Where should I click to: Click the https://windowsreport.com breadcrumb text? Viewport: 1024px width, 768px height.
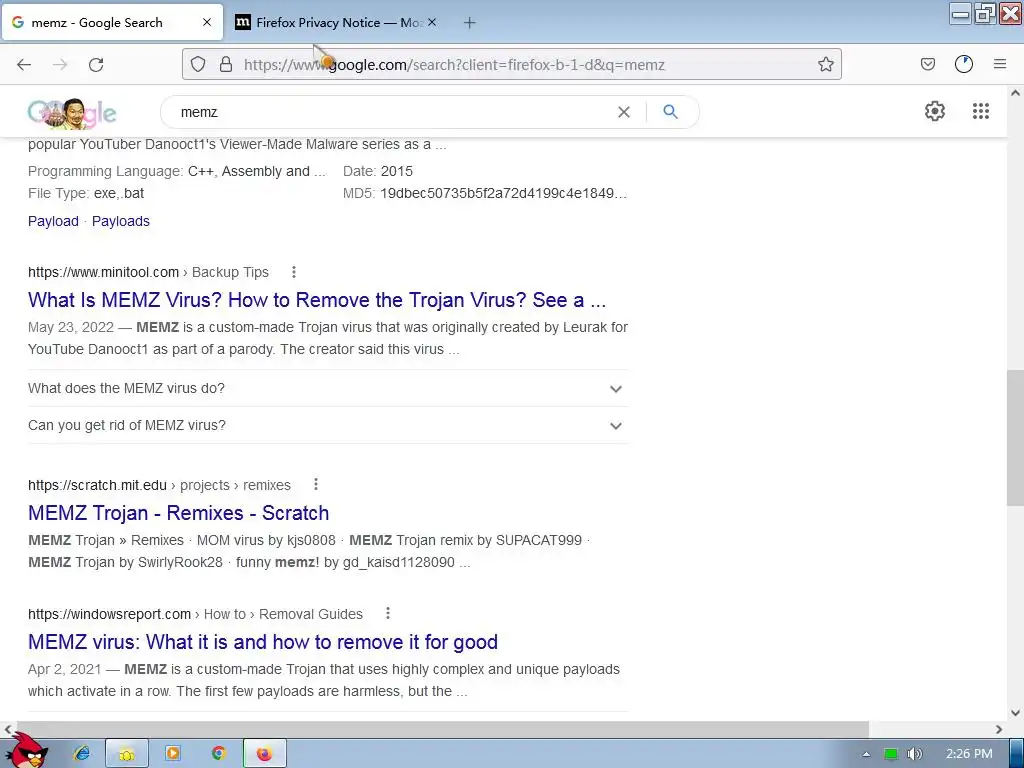click(x=109, y=615)
